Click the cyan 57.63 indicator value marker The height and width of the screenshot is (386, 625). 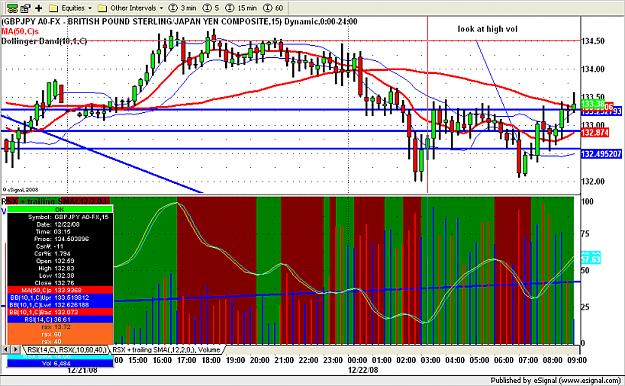click(591, 259)
